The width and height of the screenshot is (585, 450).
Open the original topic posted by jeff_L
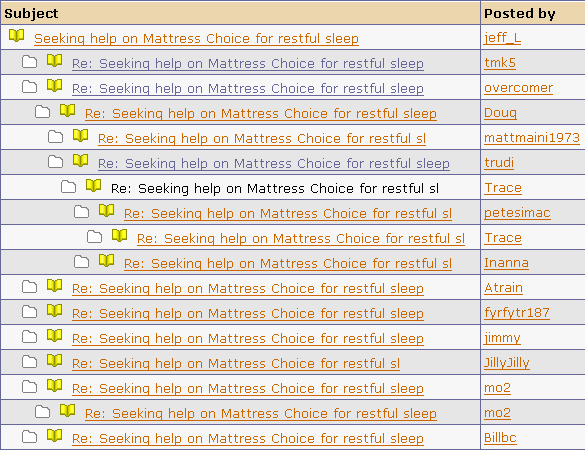click(x=196, y=39)
